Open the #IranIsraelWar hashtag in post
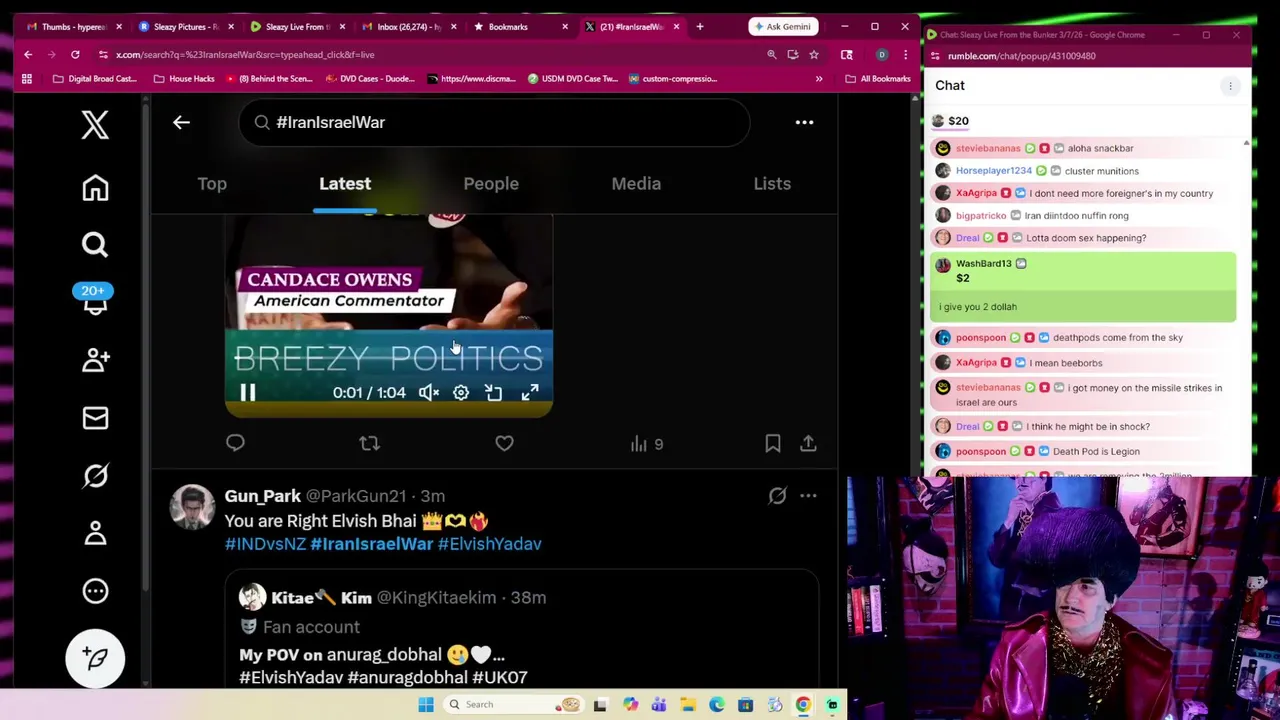The image size is (1280, 720). [x=371, y=544]
